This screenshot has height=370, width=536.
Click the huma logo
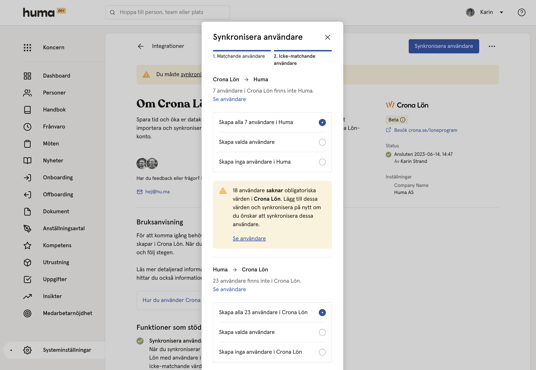[39, 13]
